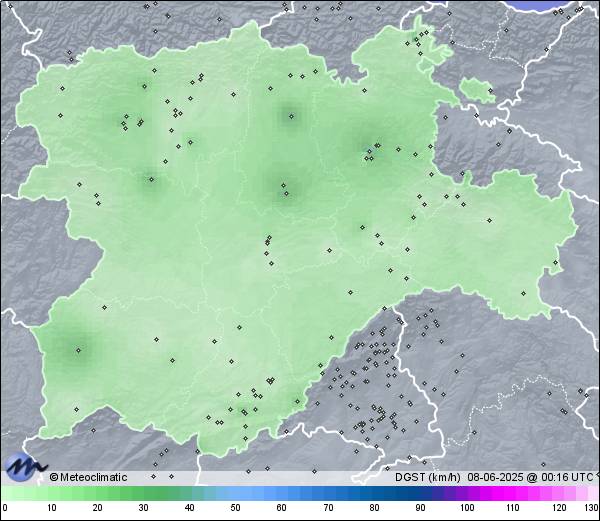
Task: Click the © Meteoclimatic copyright text
Action: point(88,477)
